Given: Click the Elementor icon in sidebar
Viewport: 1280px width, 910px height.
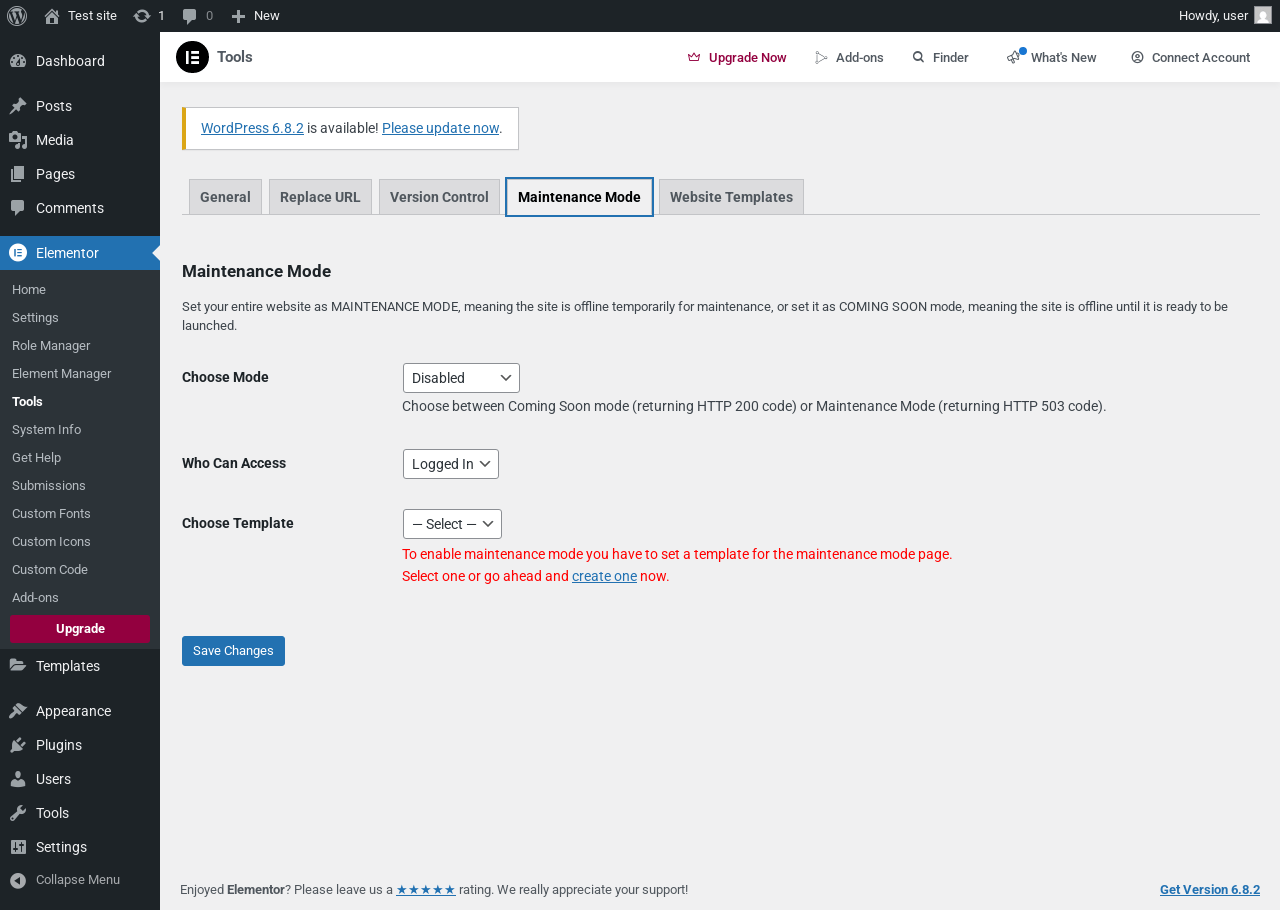Looking at the screenshot, I should coord(18,253).
